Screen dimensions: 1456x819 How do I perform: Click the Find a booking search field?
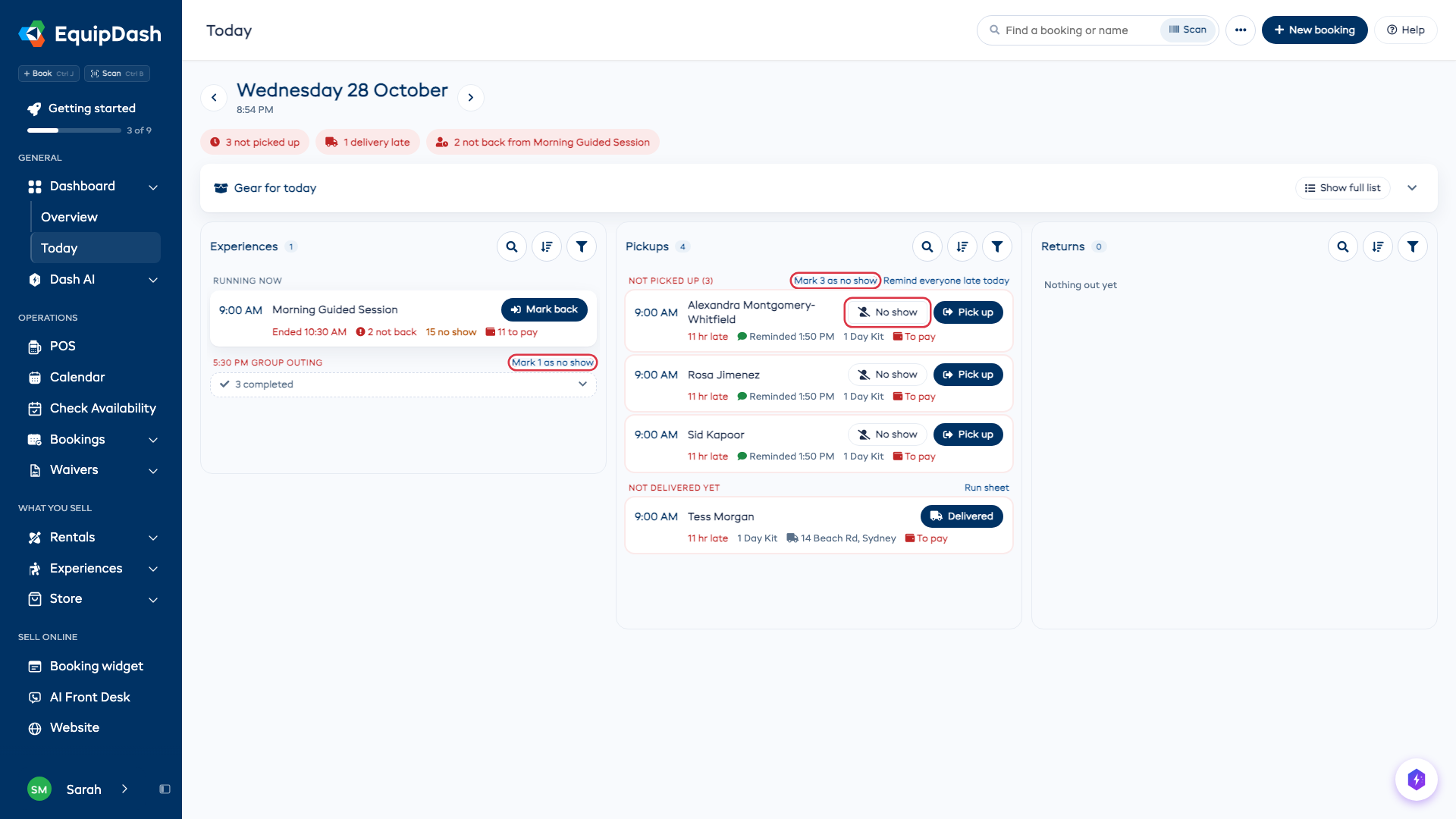[1069, 30]
